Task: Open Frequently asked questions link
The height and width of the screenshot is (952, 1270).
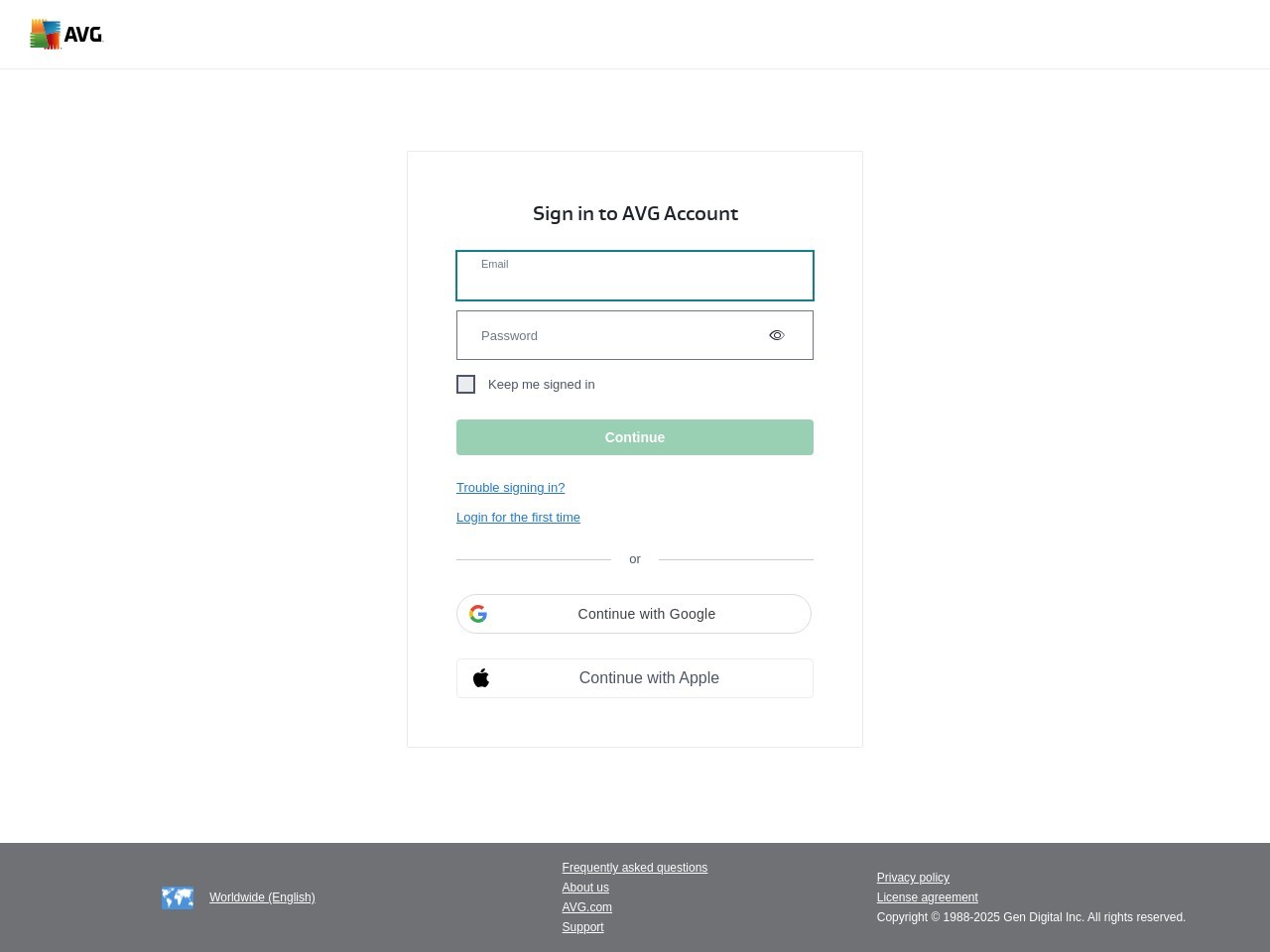Action: [635, 868]
